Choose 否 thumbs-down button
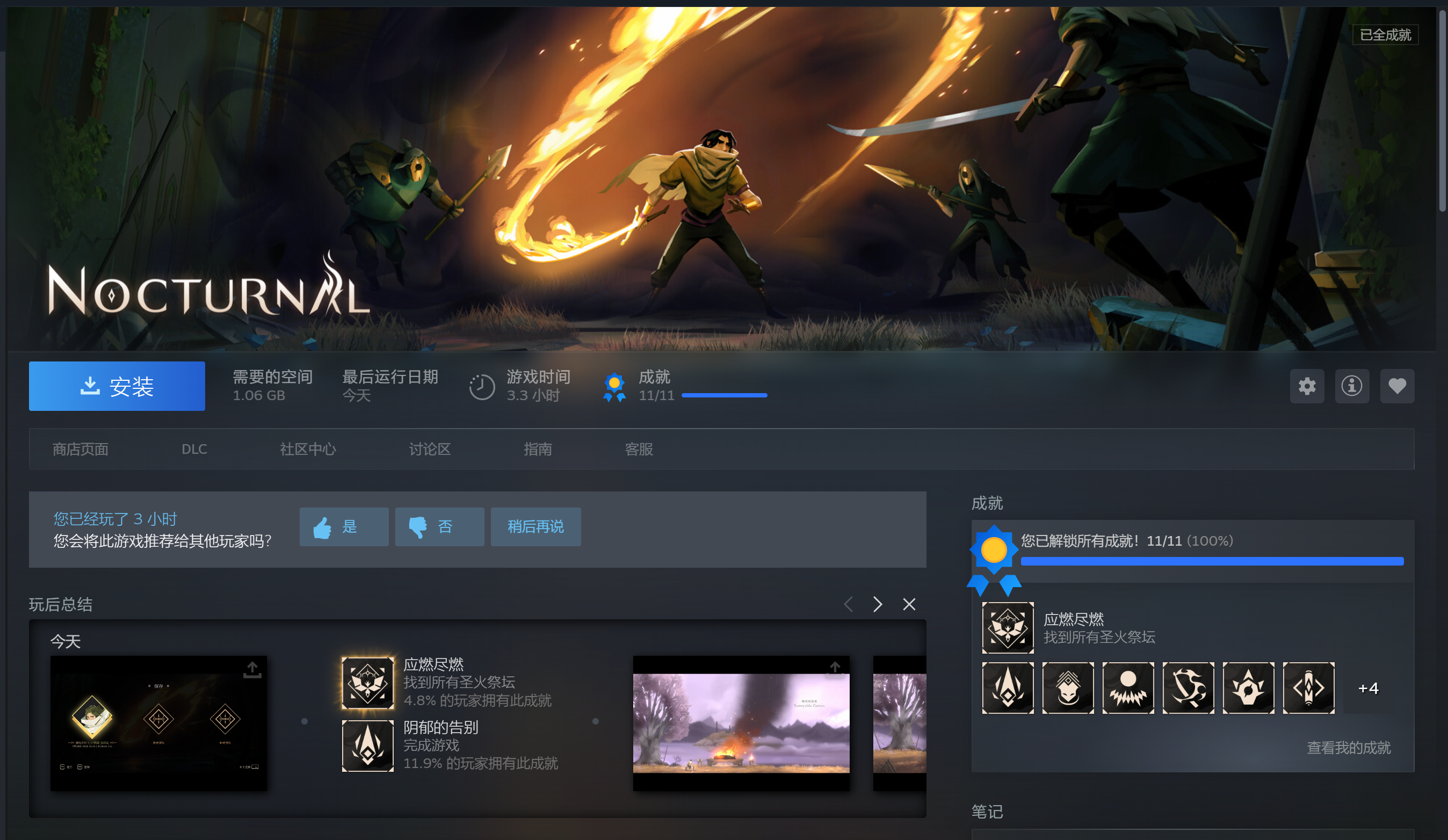Screen dimensions: 1448x840 pyautogui.click(x=439, y=527)
